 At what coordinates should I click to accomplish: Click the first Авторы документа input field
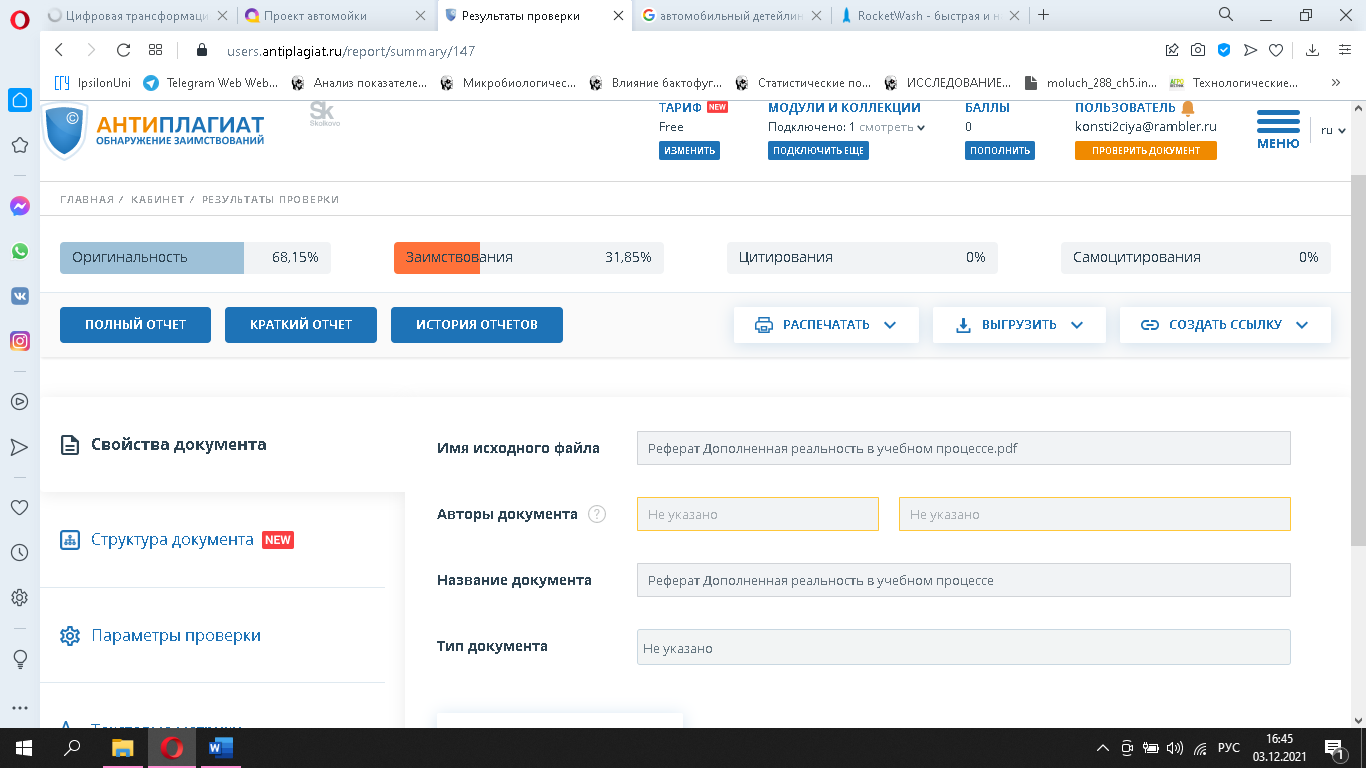(x=757, y=514)
